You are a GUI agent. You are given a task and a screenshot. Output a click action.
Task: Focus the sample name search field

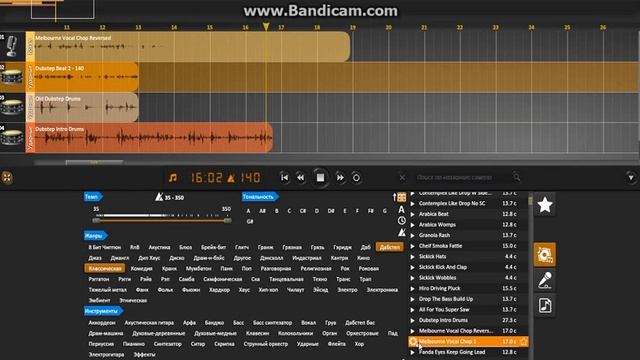point(463,177)
